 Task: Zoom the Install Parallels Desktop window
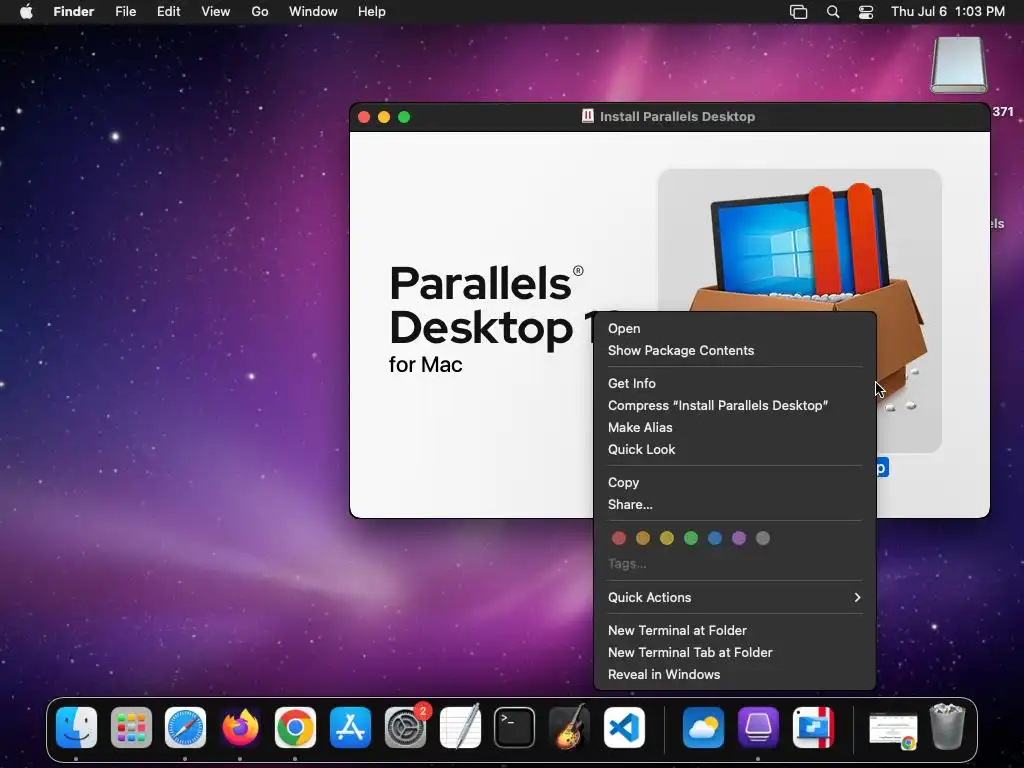(404, 117)
